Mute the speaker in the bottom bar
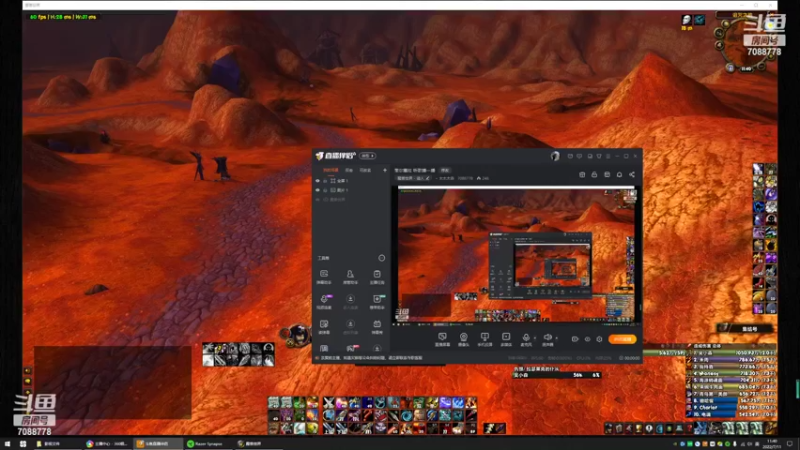This screenshot has height=450, width=800. [x=547, y=339]
